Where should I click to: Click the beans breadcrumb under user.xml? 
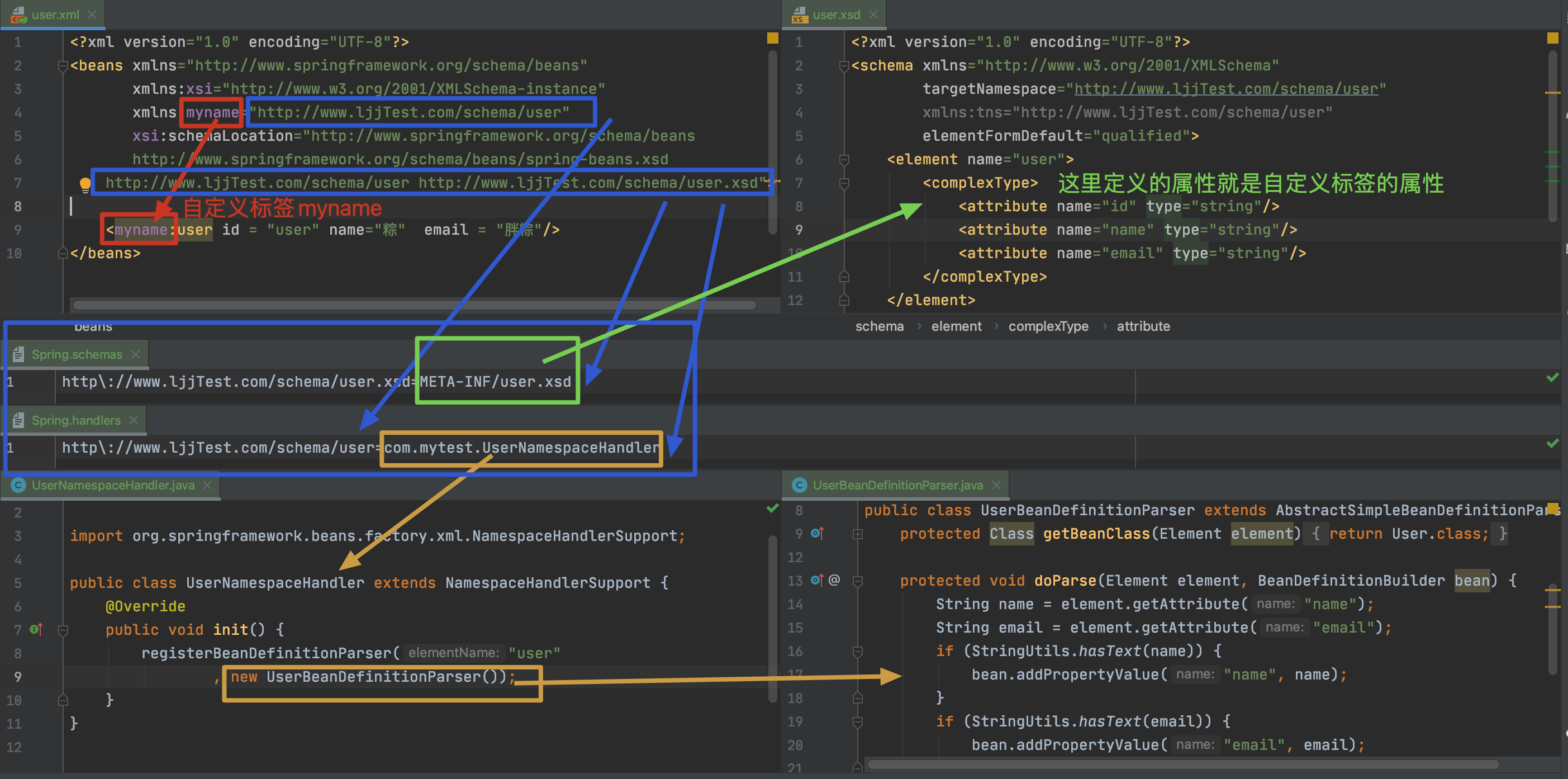point(93,327)
